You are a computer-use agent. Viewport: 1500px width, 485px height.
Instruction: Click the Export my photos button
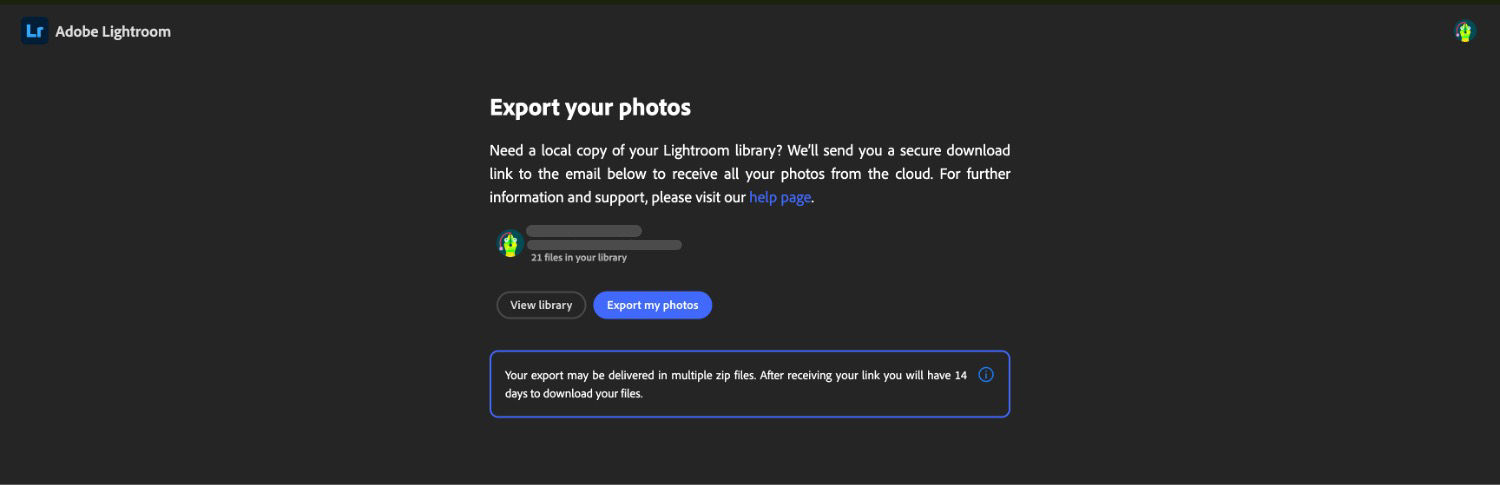coord(652,305)
